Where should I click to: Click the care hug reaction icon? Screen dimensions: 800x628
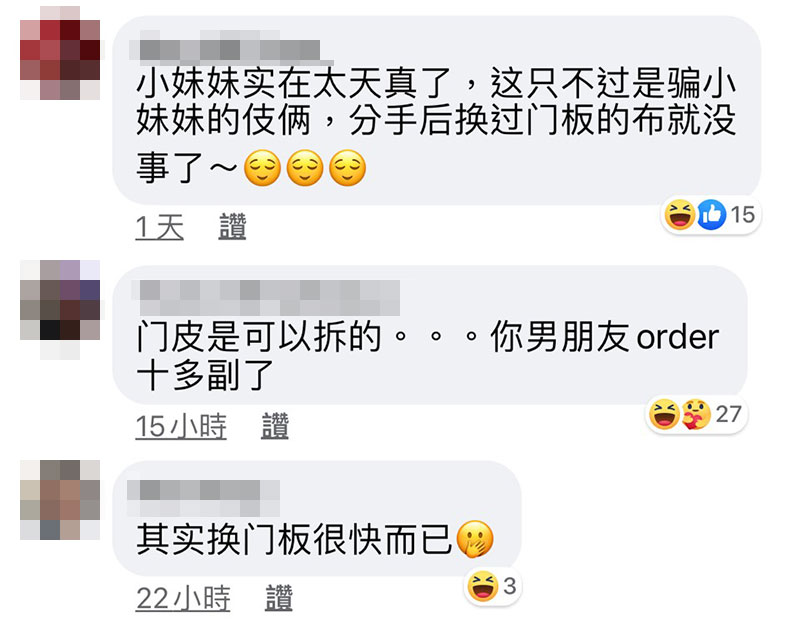(696, 414)
